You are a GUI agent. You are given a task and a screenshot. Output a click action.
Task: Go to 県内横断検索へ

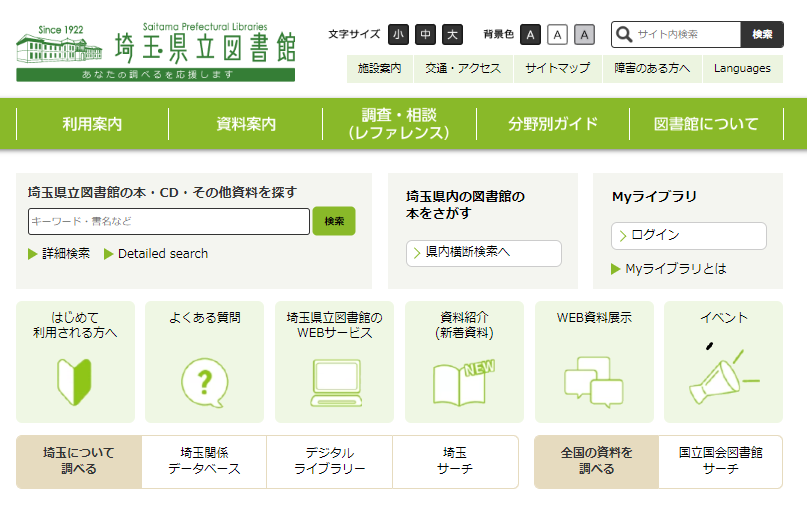point(483,253)
